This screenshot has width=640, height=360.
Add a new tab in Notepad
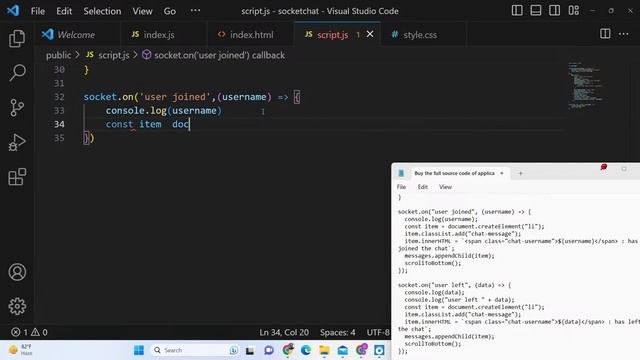(x=520, y=173)
